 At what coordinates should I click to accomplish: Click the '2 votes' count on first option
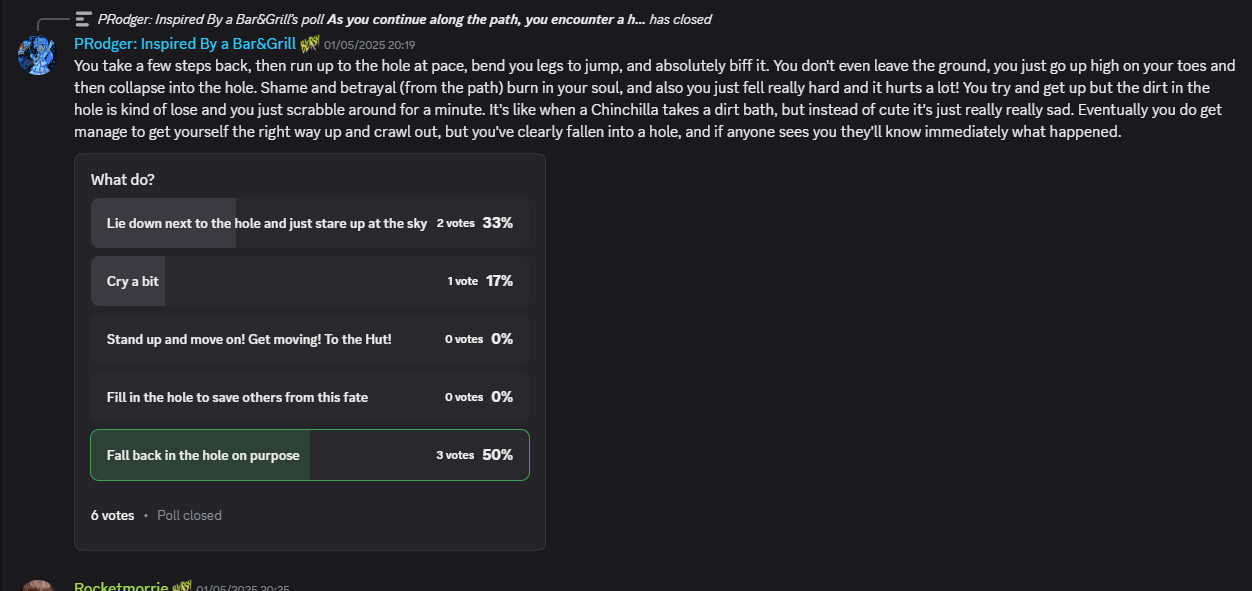(455, 223)
